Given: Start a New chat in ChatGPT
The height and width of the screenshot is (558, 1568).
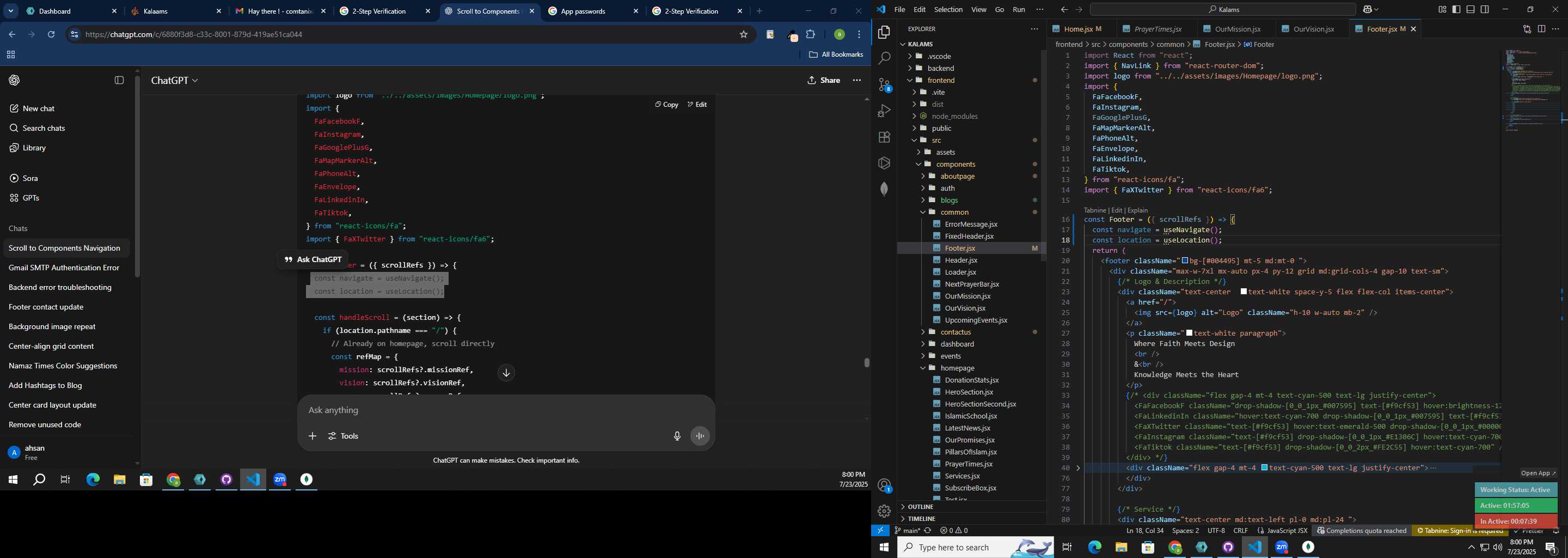Looking at the screenshot, I should (x=39, y=108).
